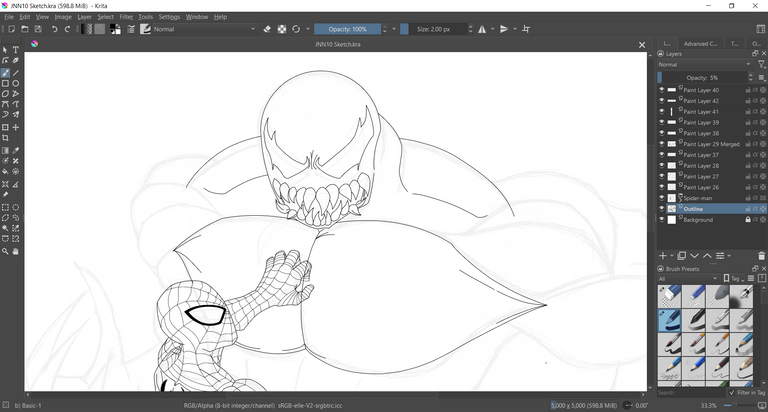The image size is (768, 412).
Task: Open the layer blending mode dropdown
Action: point(704,65)
